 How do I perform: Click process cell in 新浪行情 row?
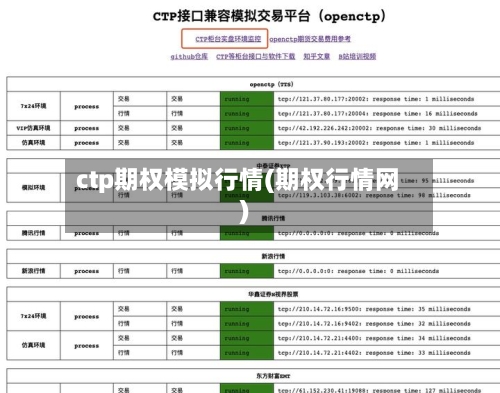[x=87, y=271]
